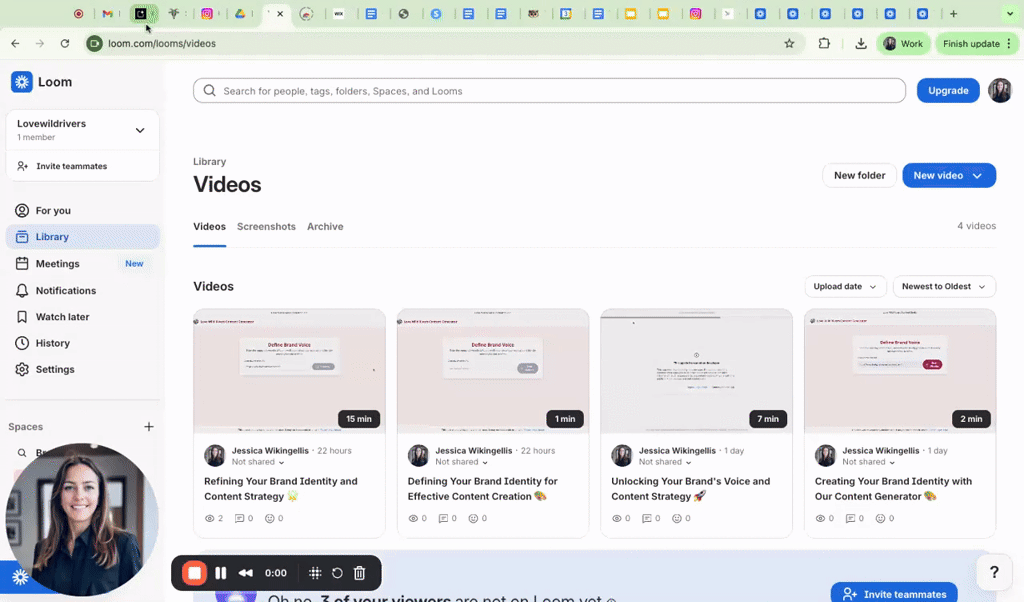Stop the recording with red stop button
The image size is (1024, 602).
point(195,573)
